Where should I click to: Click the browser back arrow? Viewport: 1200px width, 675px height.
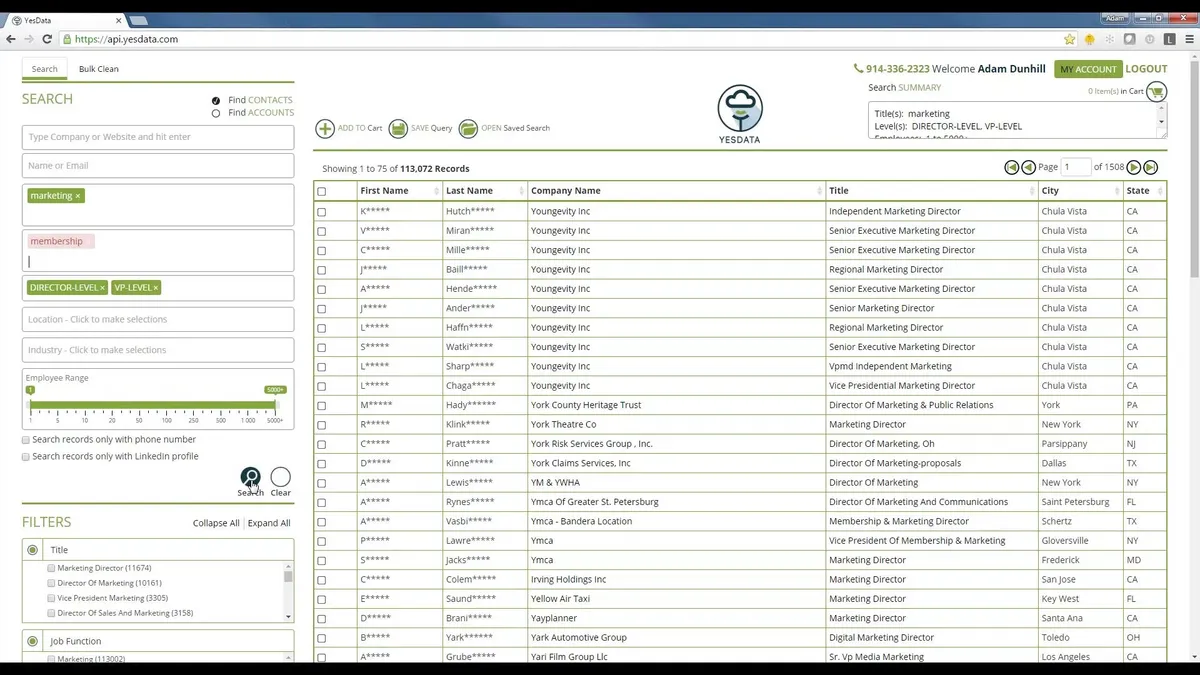pos(11,39)
